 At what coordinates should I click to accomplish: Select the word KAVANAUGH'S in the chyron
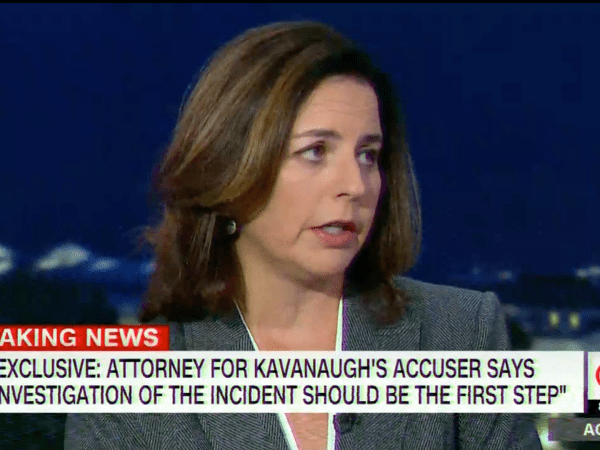point(321,369)
